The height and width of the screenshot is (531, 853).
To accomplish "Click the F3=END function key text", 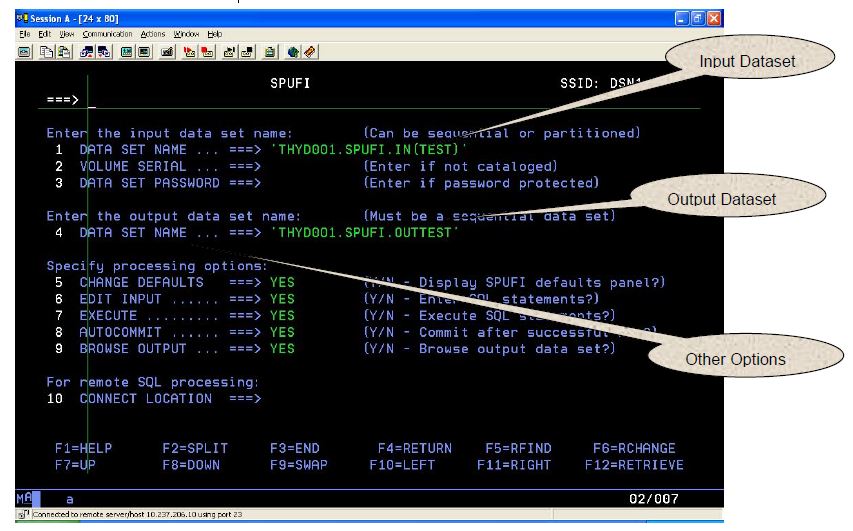I will coord(295,449).
